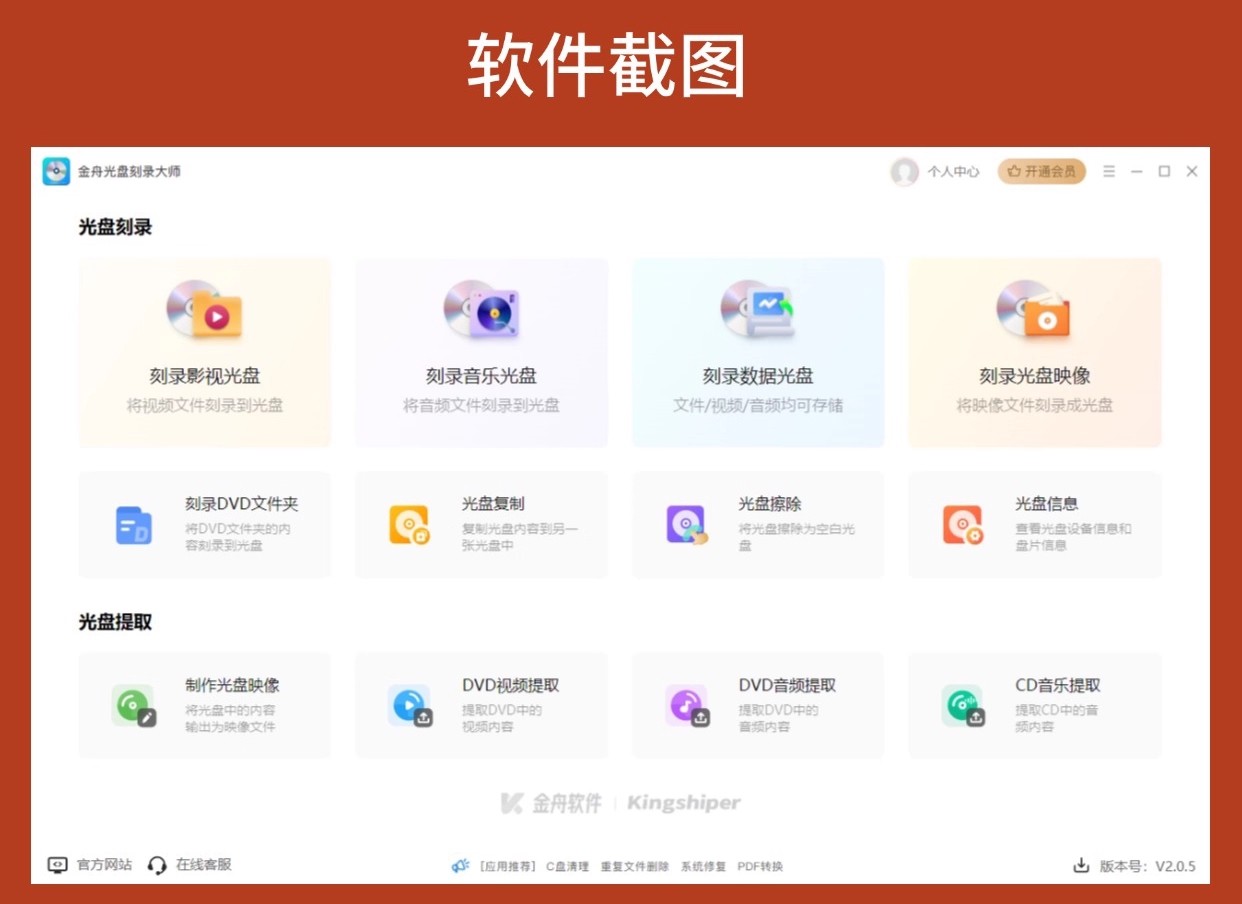The image size is (1242, 904).
Task: Click 将音频文件刻录到光盘 description
Action: [481, 405]
